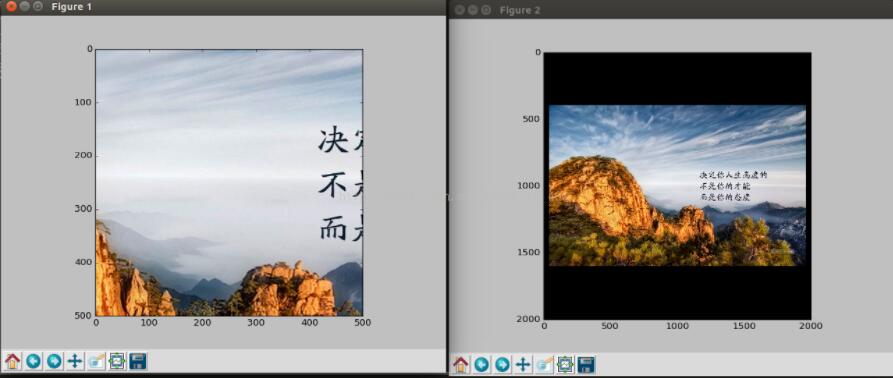The height and width of the screenshot is (378, 893).
Task: Minimize the Figure 2 window
Action: 473,10
